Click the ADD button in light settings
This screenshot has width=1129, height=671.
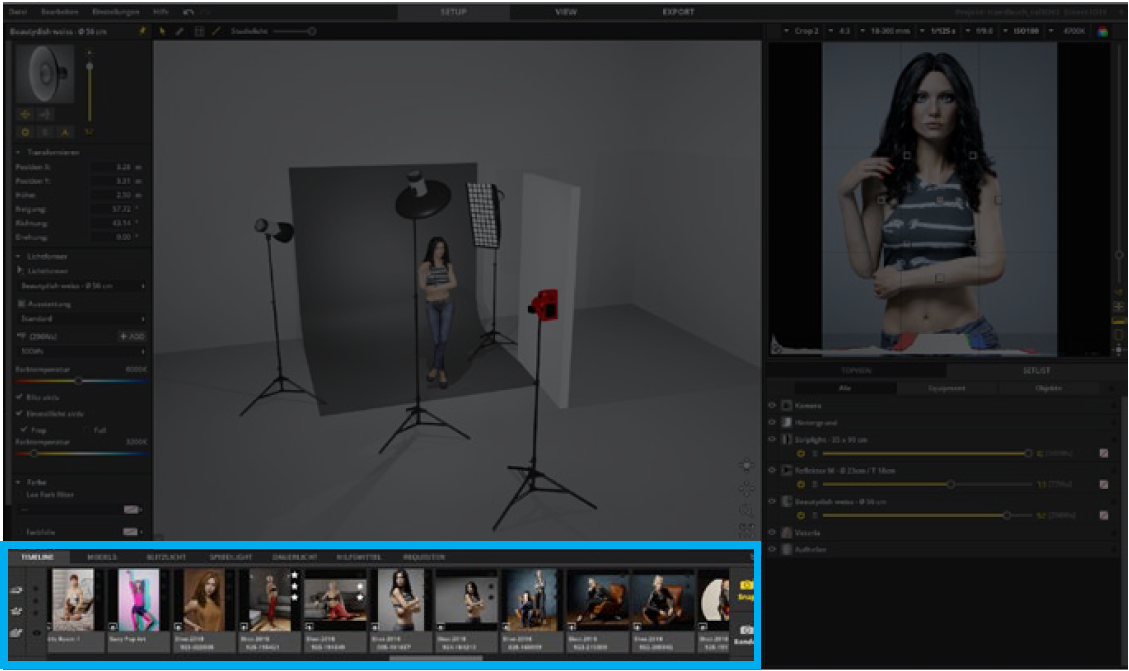pos(132,337)
